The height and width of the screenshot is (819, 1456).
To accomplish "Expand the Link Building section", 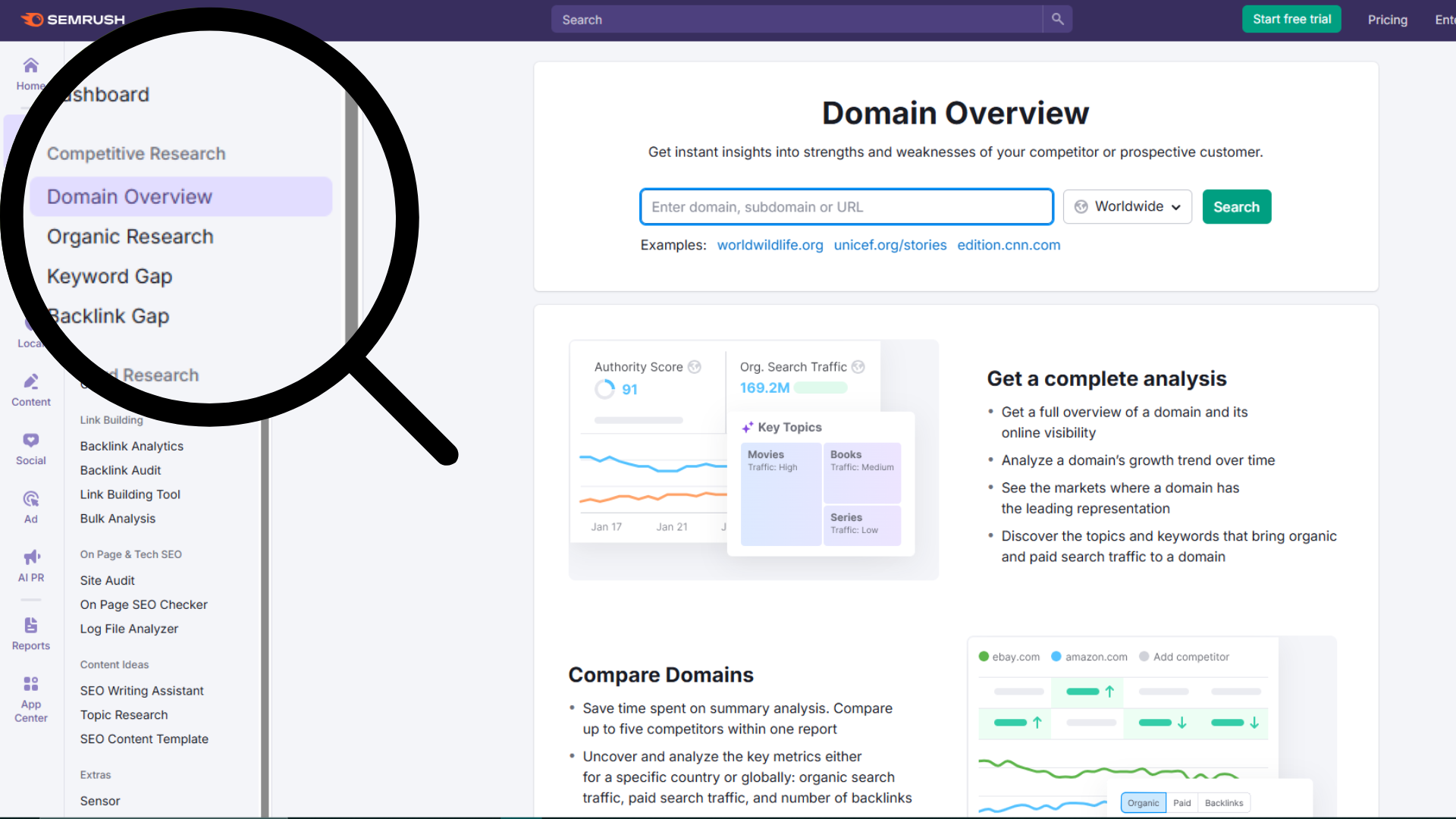I will pyautogui.click(x=111, y=419).
